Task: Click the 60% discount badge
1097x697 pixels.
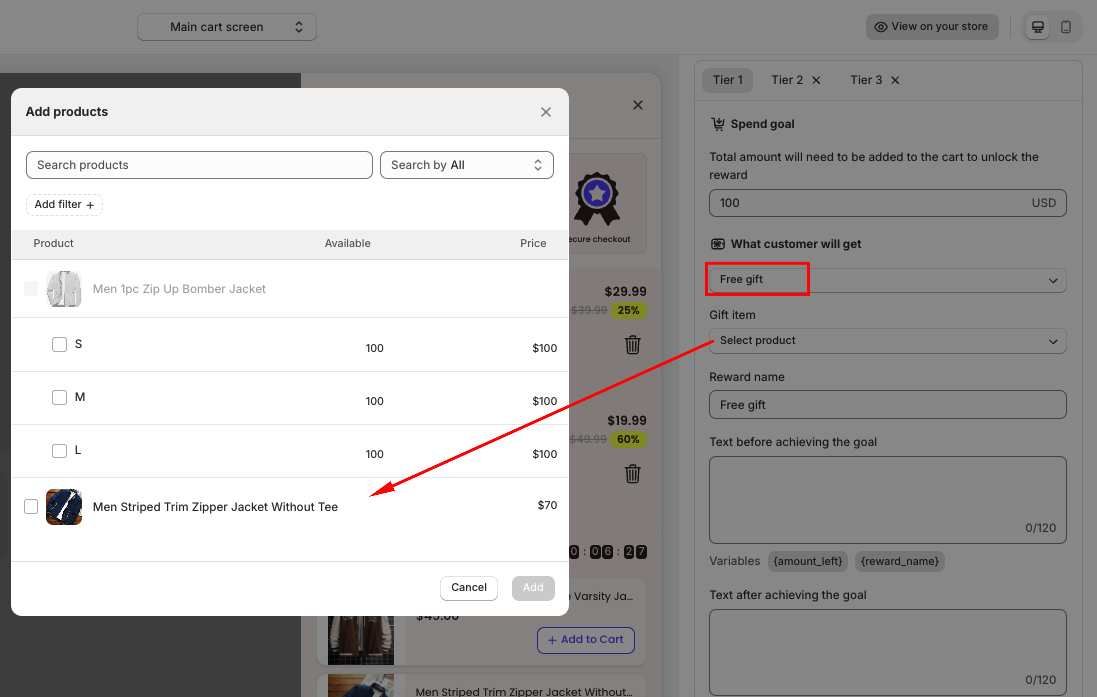Action: point(628,439)
